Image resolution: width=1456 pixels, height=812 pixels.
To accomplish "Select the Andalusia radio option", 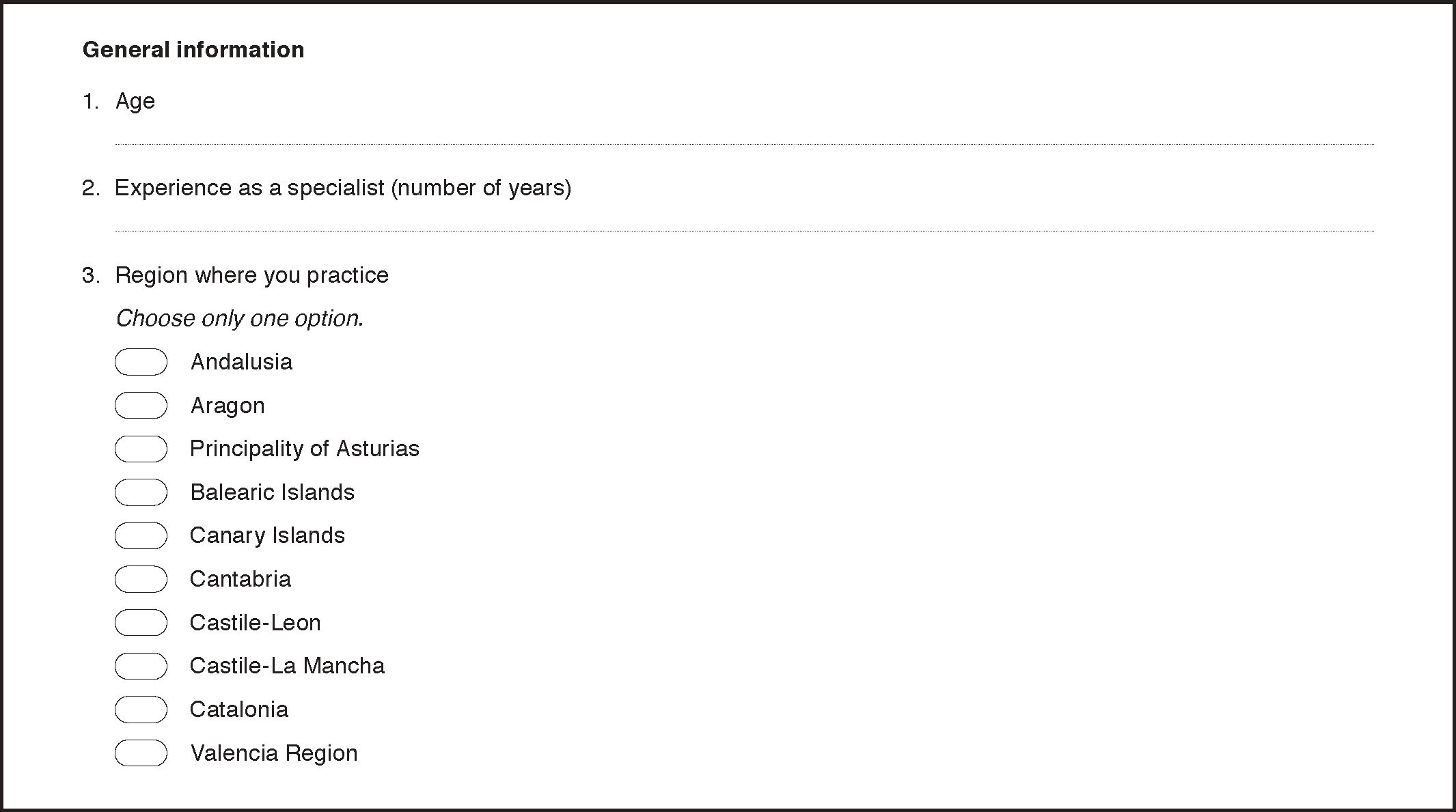I will point(141,362).
